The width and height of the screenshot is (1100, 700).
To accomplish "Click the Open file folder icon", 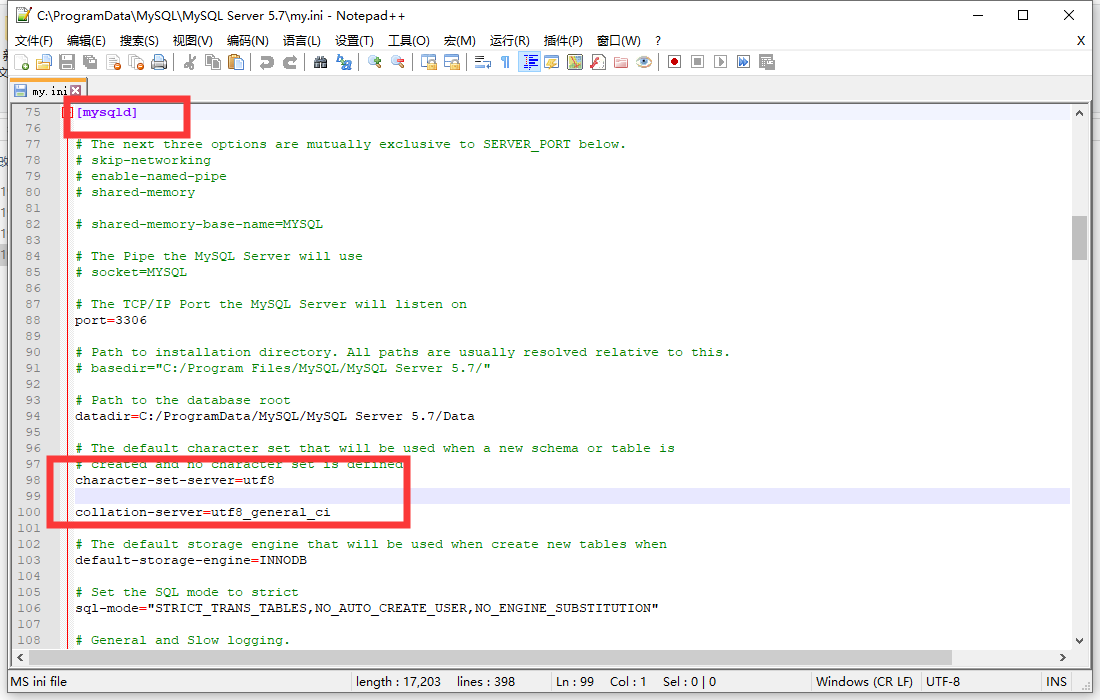I will coord(44,62).
